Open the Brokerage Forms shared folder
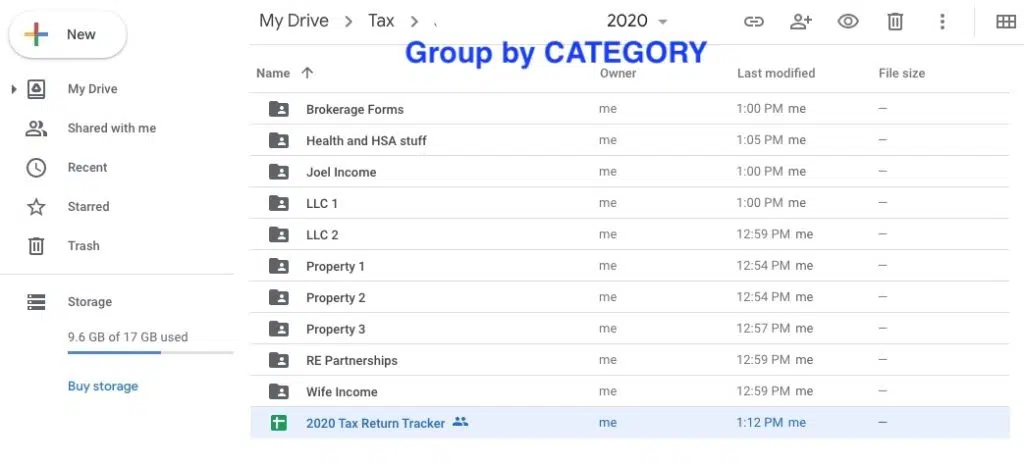Screen dimensions: 1024x464 tap(354, 109)
